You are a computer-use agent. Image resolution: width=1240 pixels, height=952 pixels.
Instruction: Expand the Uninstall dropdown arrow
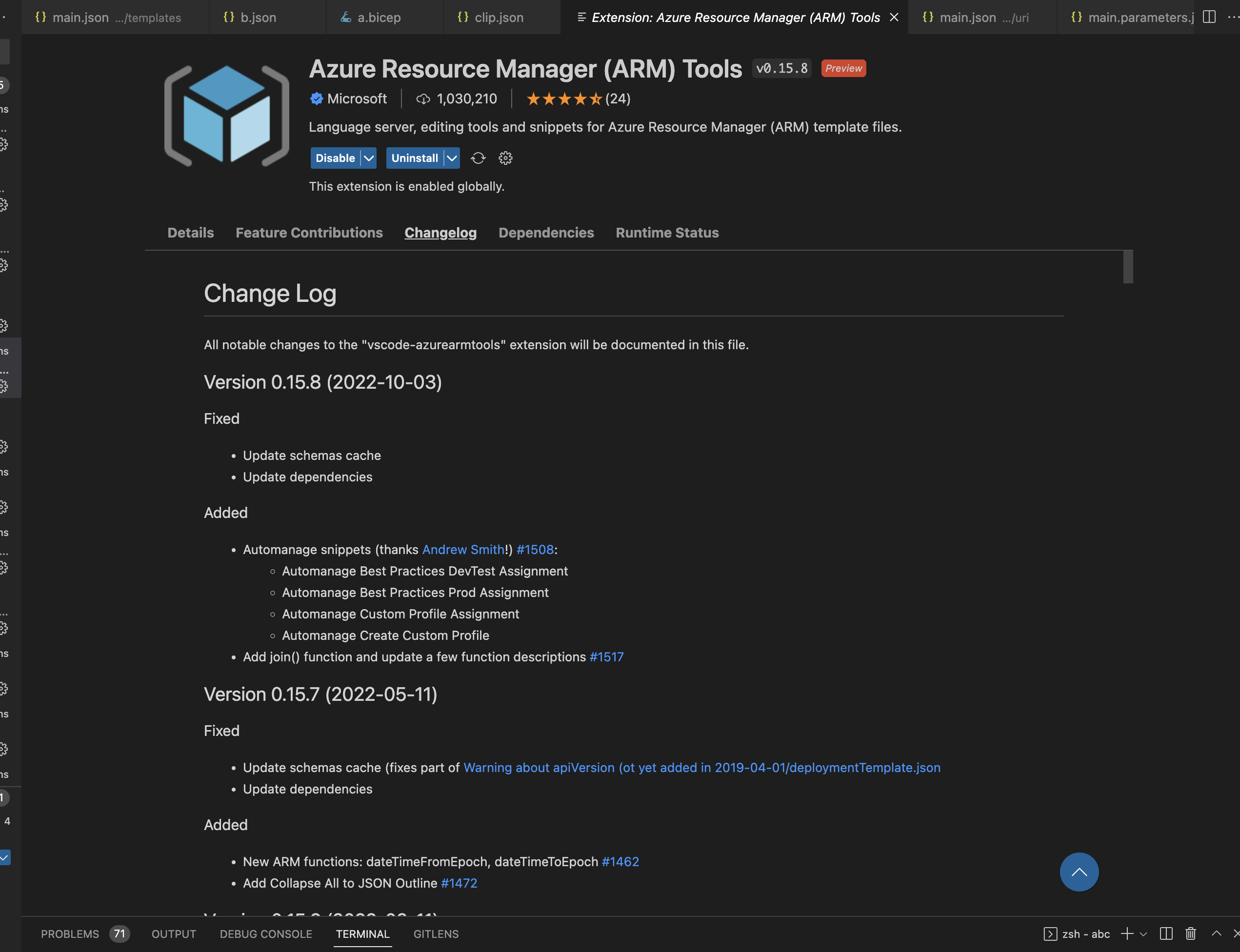(452, 158)
